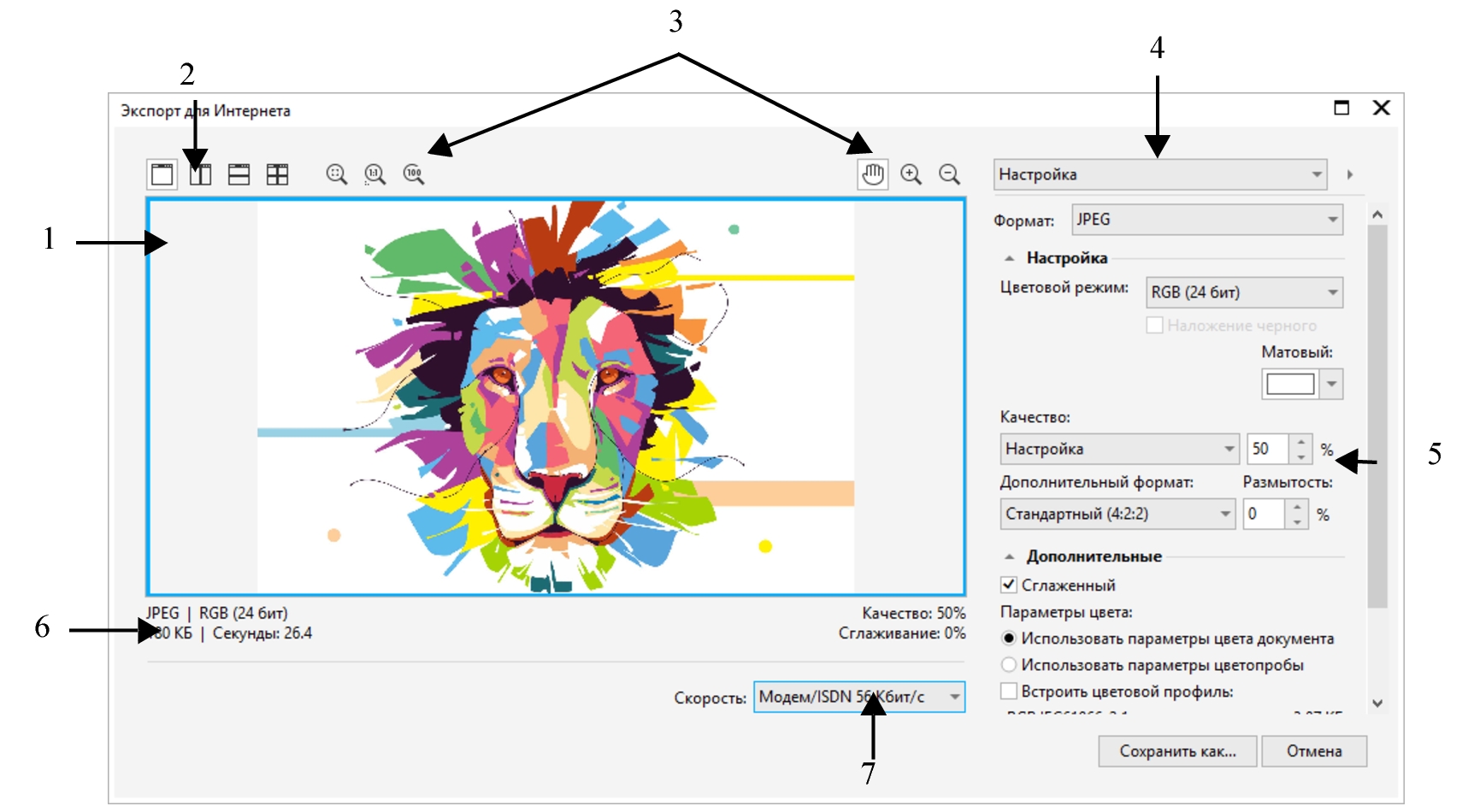Collapse the Дополнительные section
Image resolution: width=1468 pixels, height=812 pixels.
[1010, 557]
